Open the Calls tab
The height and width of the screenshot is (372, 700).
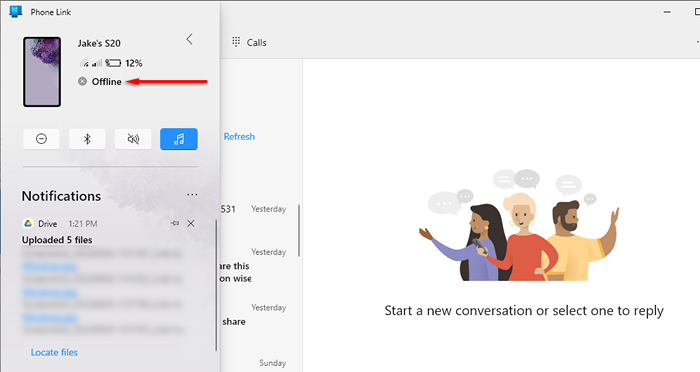coord(249,42)
